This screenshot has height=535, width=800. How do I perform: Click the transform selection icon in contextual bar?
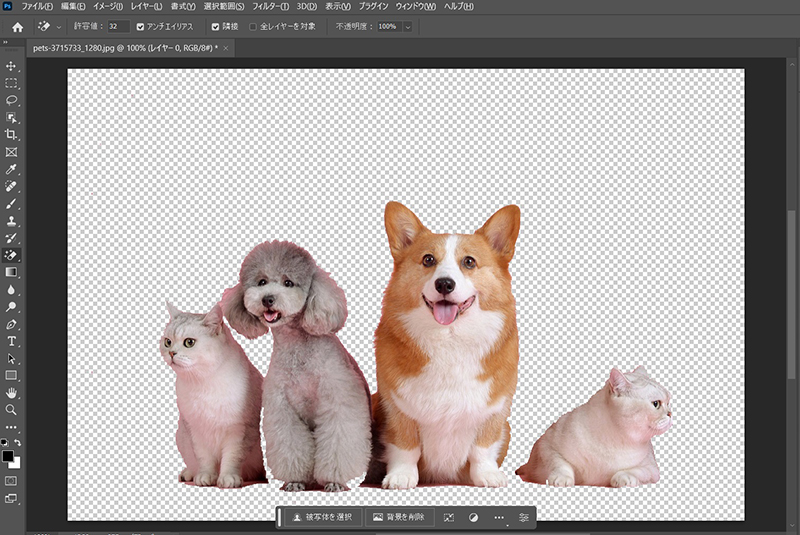pos(448,517)
